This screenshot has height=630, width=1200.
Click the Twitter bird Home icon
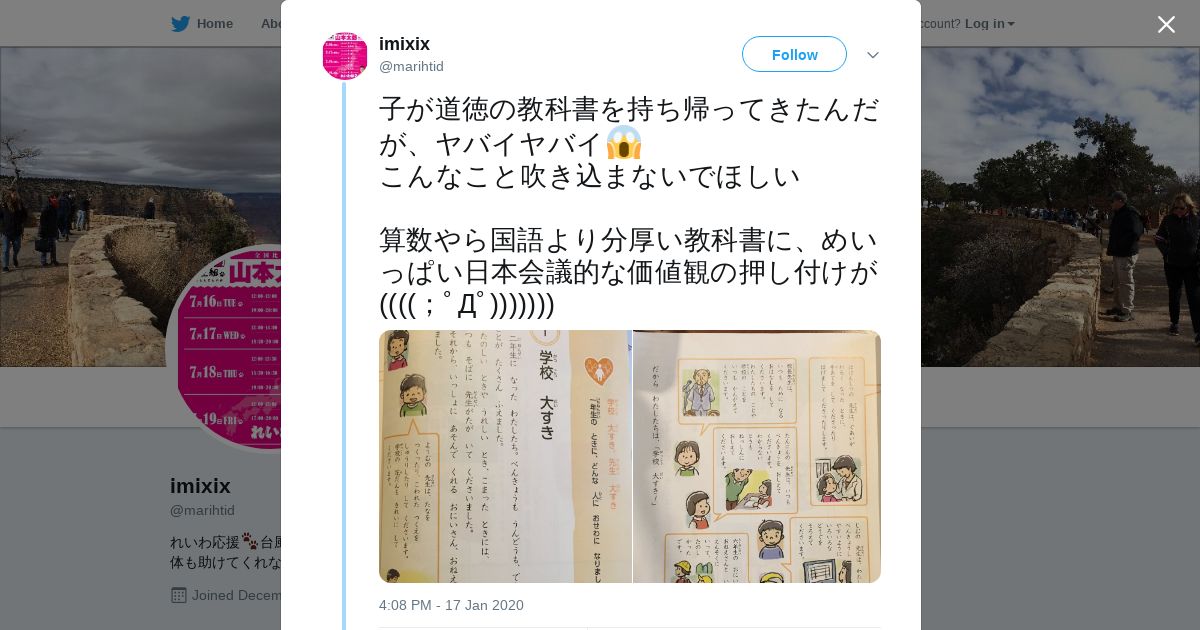(180, 24)
